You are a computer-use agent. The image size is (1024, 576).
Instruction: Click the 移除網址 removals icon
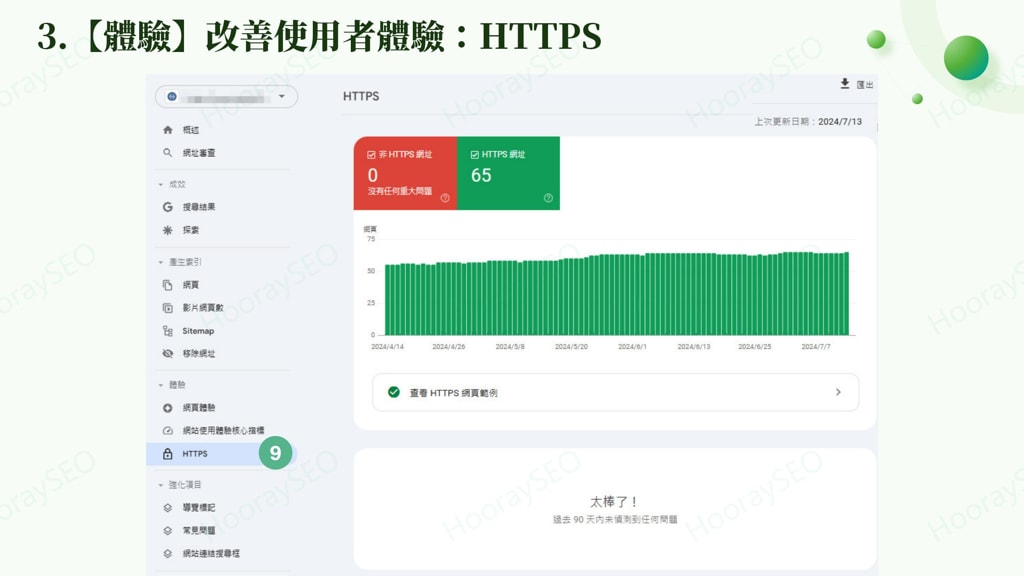pos(167,353)
